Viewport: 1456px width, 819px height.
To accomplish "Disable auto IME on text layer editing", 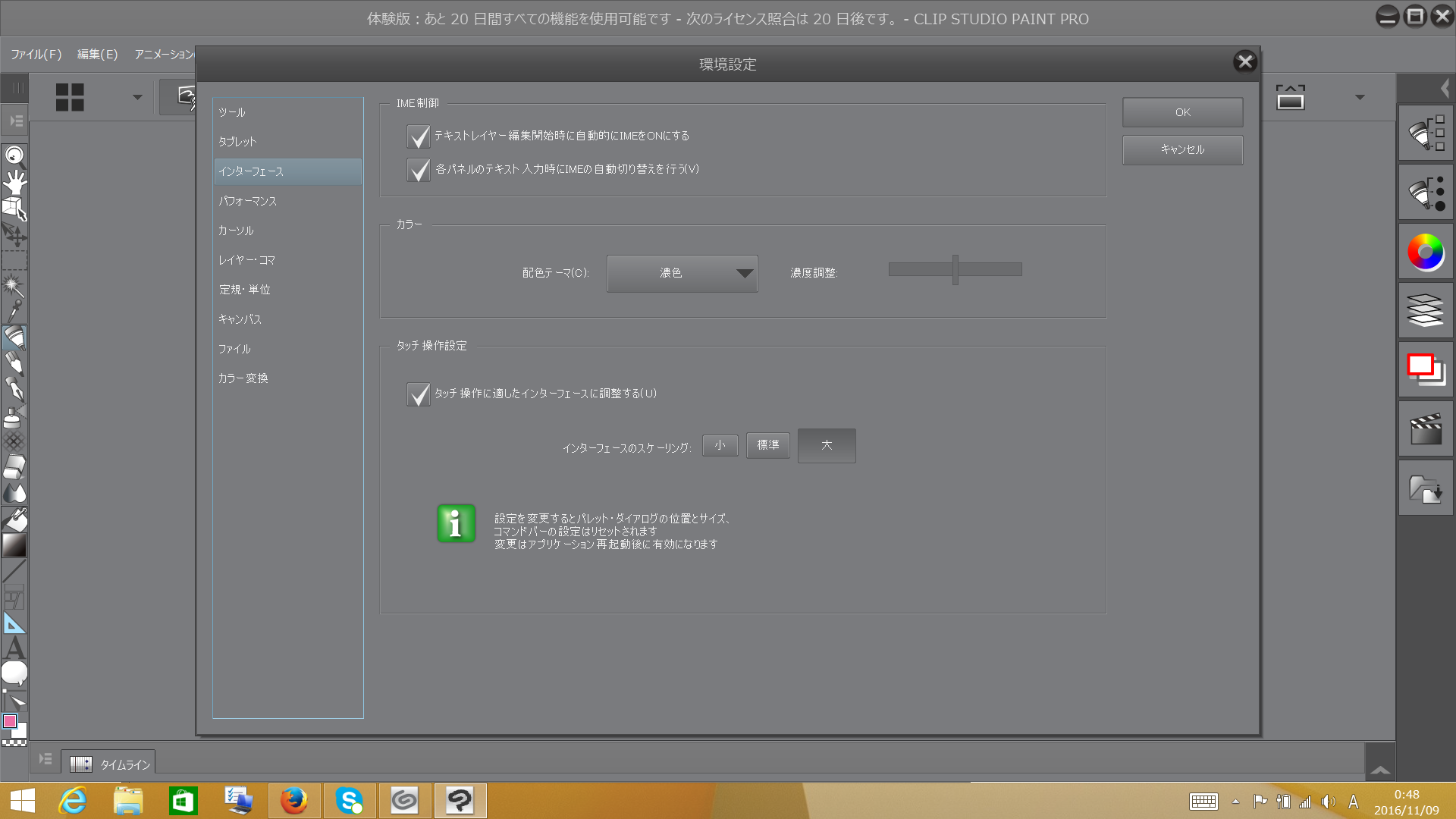I will (418, 136).
